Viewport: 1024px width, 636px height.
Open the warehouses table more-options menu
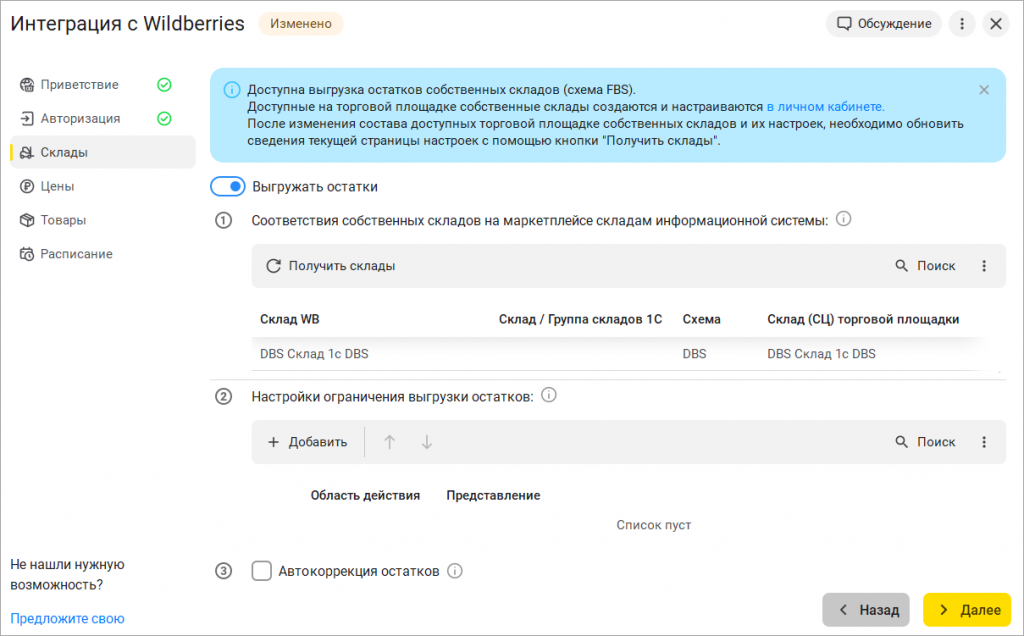click(x=984, y=266)
